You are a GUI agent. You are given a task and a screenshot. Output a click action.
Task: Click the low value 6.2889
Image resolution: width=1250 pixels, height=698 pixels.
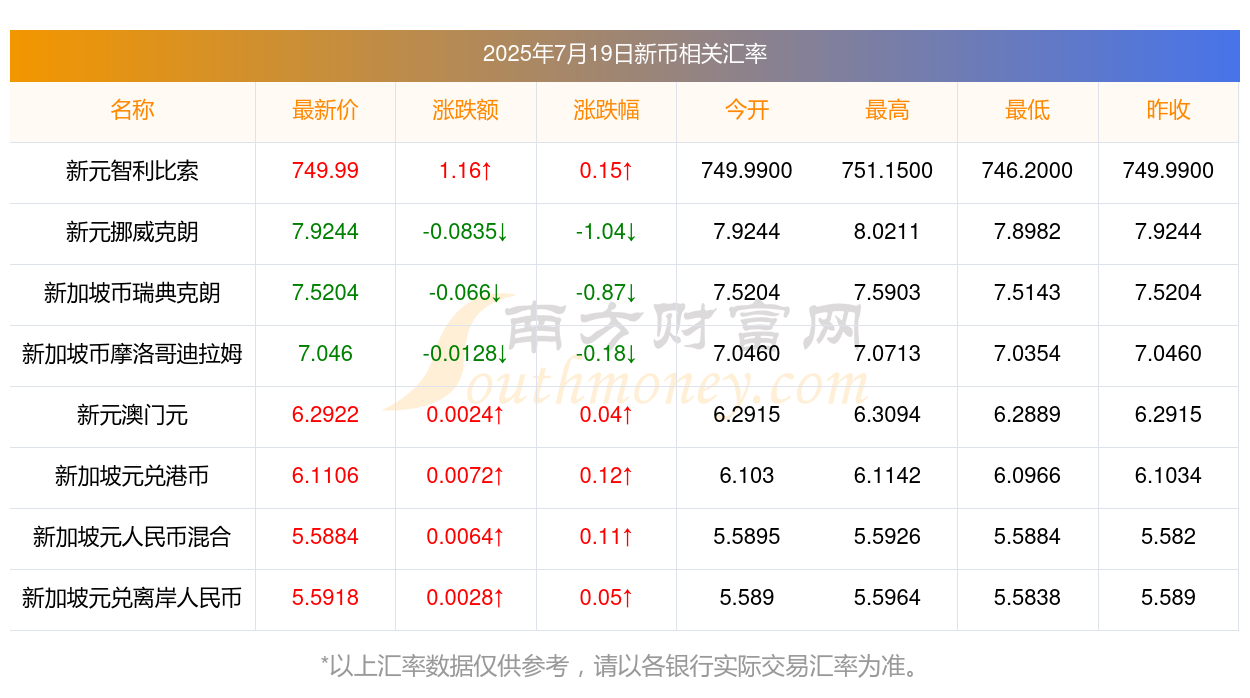tap(1028, 415)
